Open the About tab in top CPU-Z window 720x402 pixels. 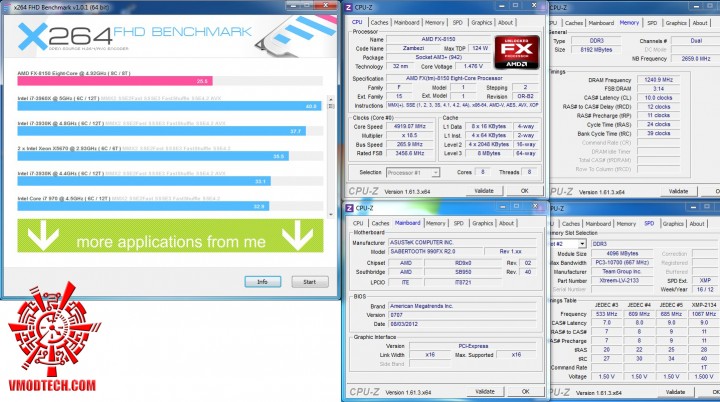506,22
